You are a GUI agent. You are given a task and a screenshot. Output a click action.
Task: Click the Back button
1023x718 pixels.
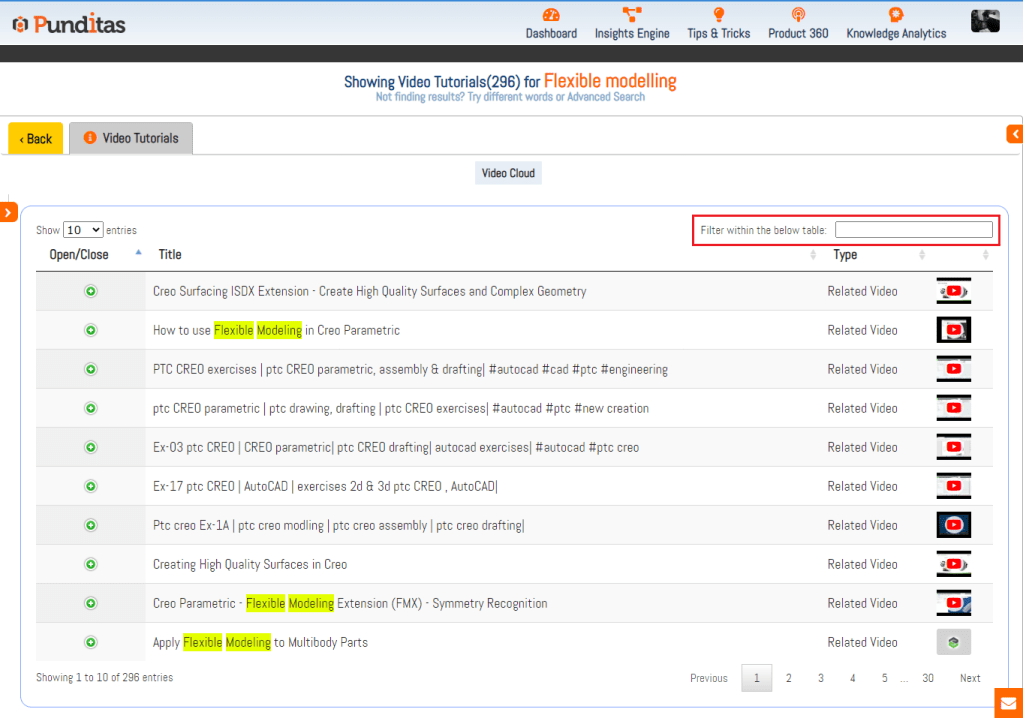[36, 139]
